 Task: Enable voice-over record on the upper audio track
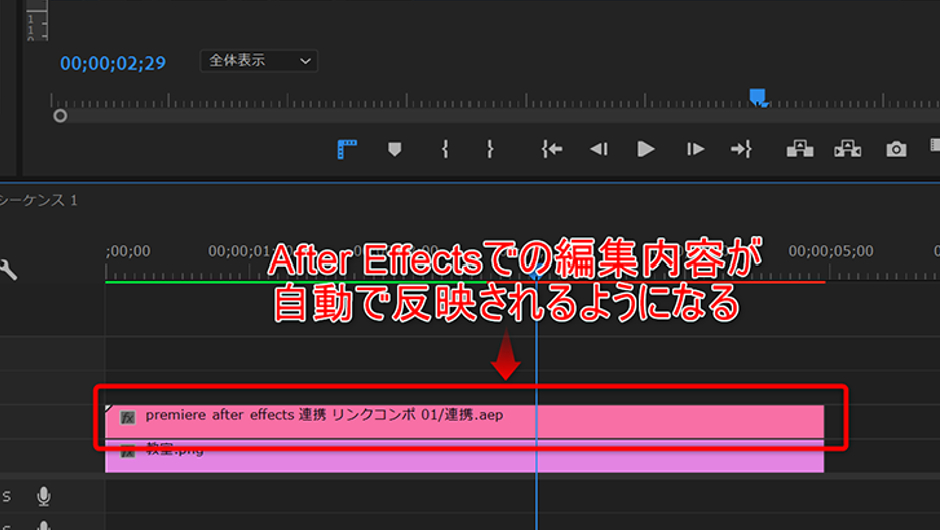point(43,496)
